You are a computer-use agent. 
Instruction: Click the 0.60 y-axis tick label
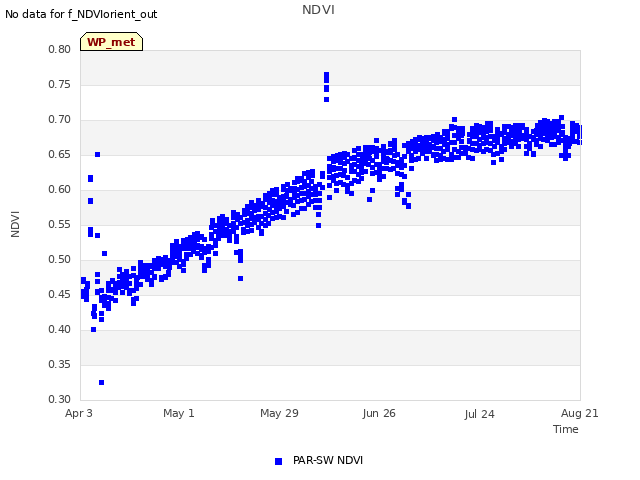pyautogui.click(x=60, y=189)
